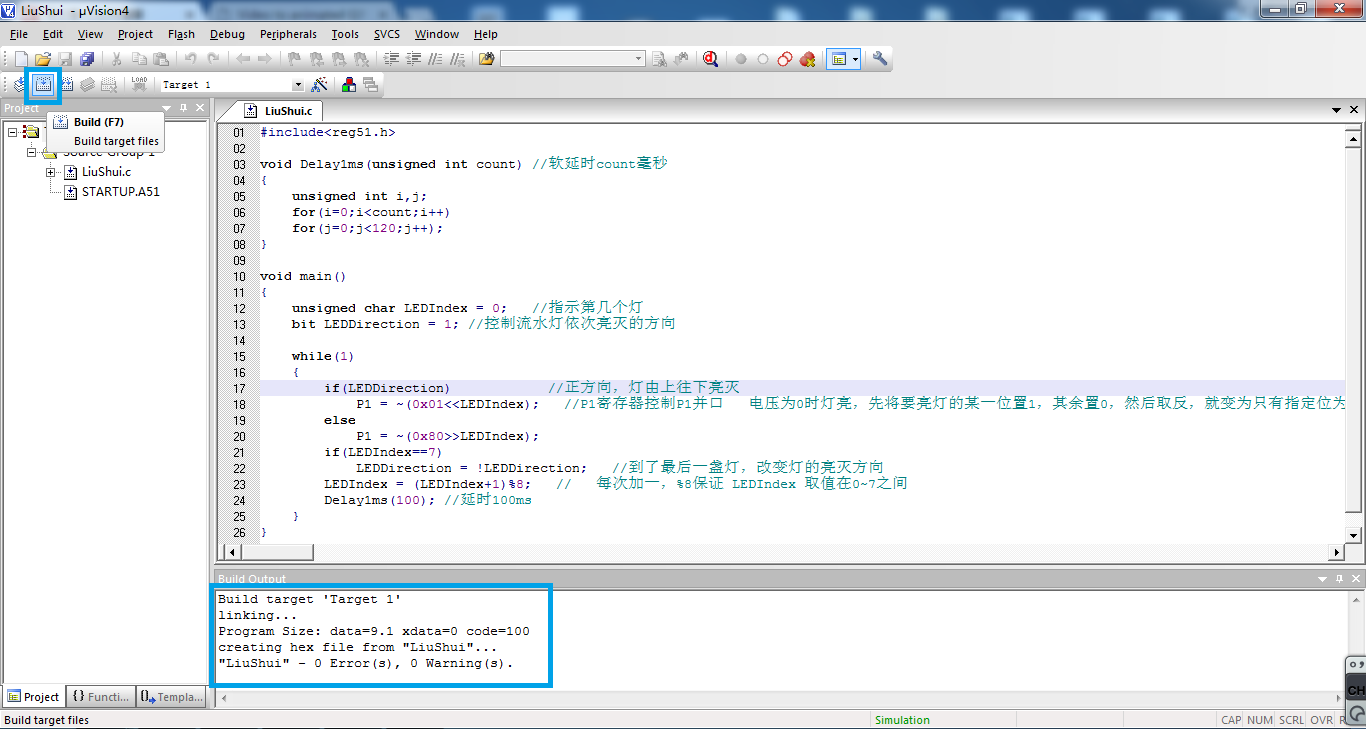Image resolution: width=1366 pixels, height=729 pixels.
Task: Click the Open file folder icon
Action: tap(43, 59)
